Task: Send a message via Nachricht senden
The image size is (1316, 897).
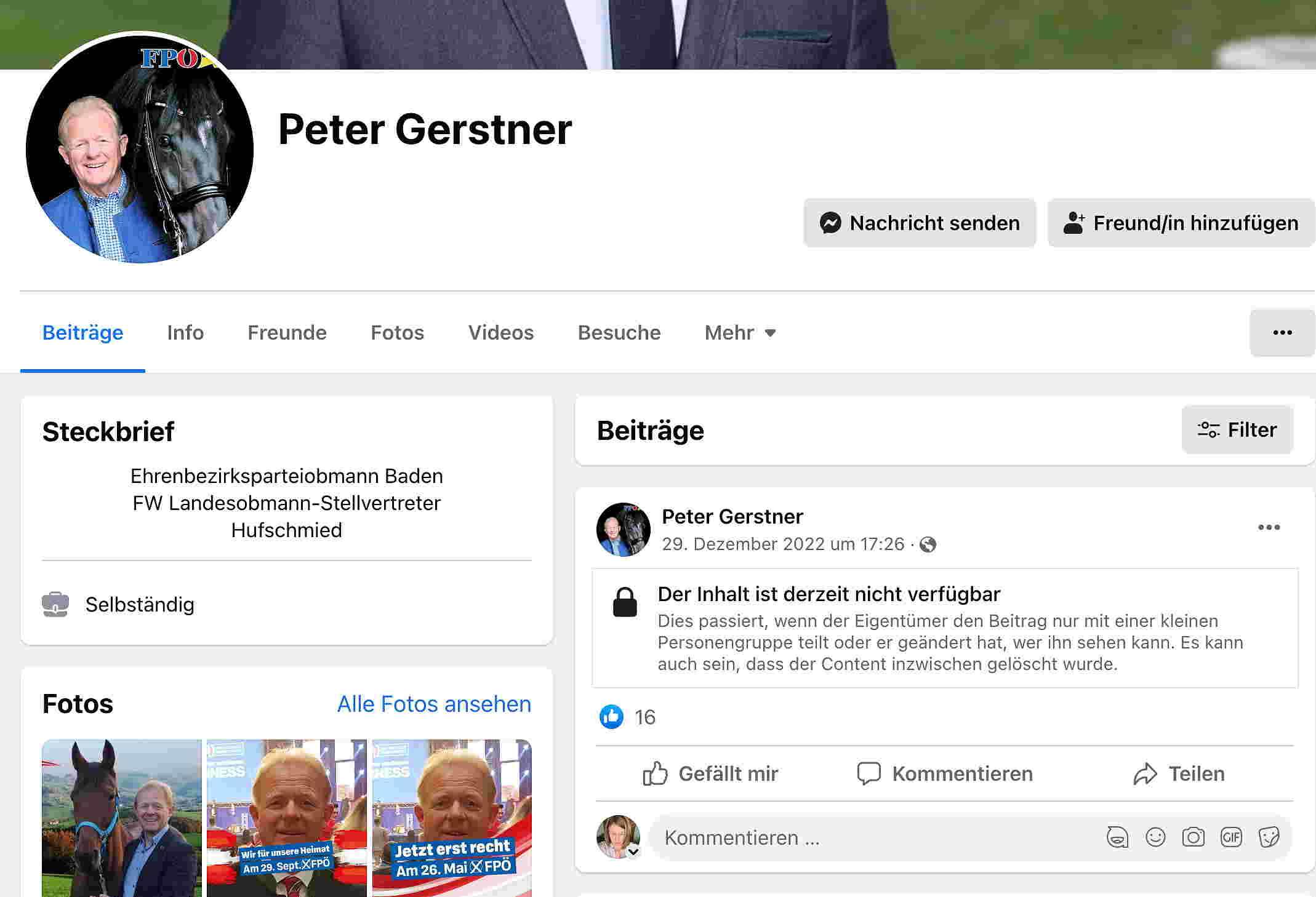Action: 920,223
